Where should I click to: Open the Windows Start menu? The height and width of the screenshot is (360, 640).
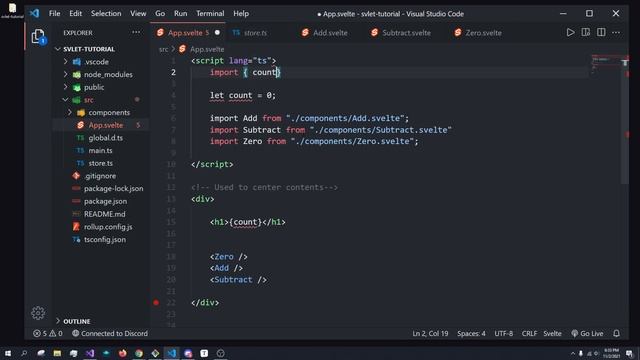(x=8, y=353)
